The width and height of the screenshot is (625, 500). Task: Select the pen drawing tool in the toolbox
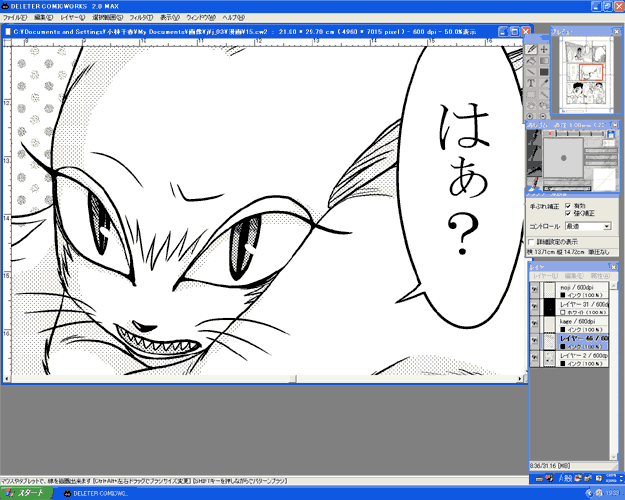click(531, 49)
